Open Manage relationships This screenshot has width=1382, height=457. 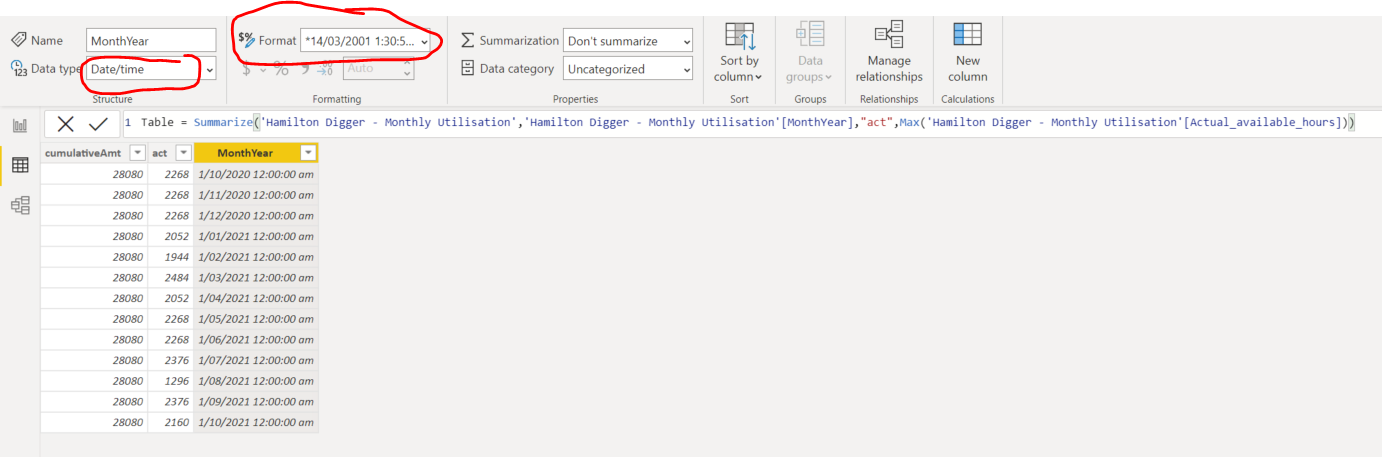coord(888,35)
